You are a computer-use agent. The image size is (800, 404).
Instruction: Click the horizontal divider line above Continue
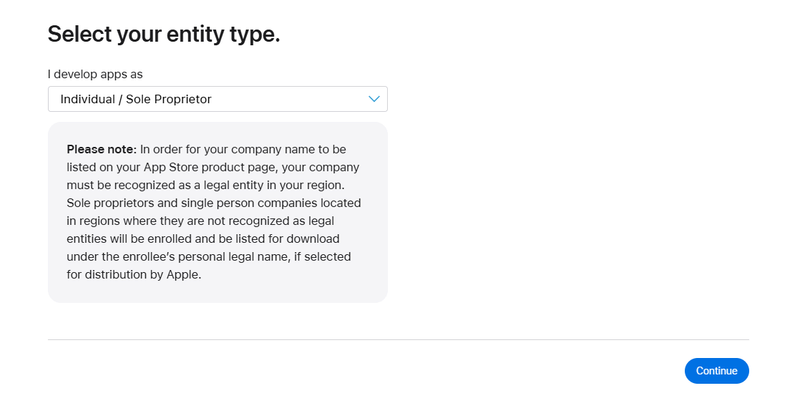pos(398,339)
